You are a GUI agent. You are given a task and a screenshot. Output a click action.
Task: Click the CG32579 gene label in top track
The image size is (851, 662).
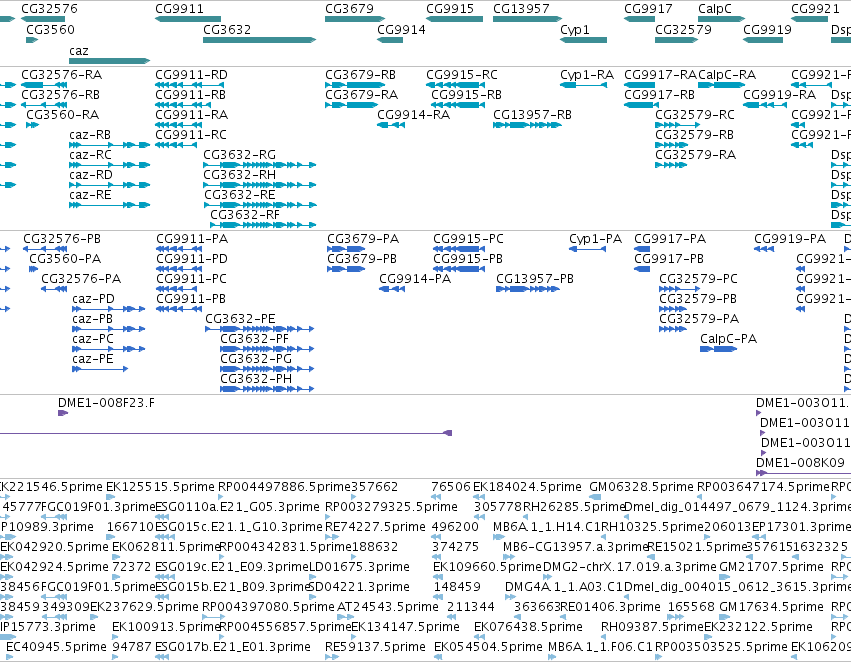pyautogui.click(x=683, y=29)
